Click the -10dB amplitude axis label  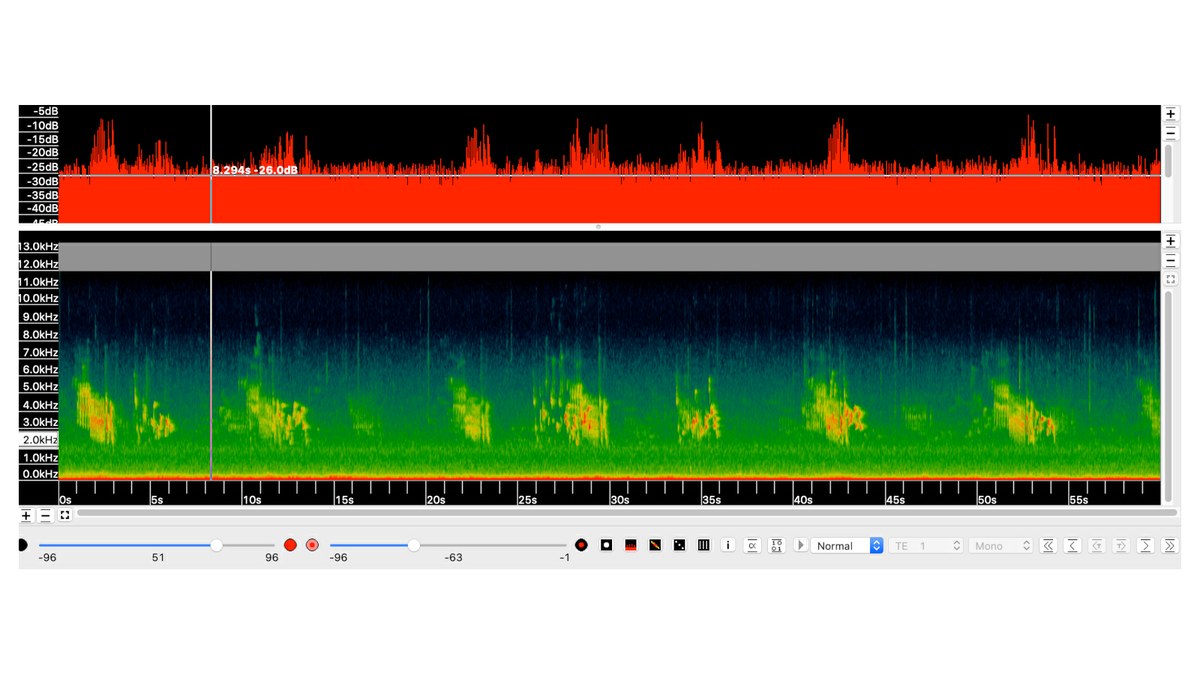44,125
